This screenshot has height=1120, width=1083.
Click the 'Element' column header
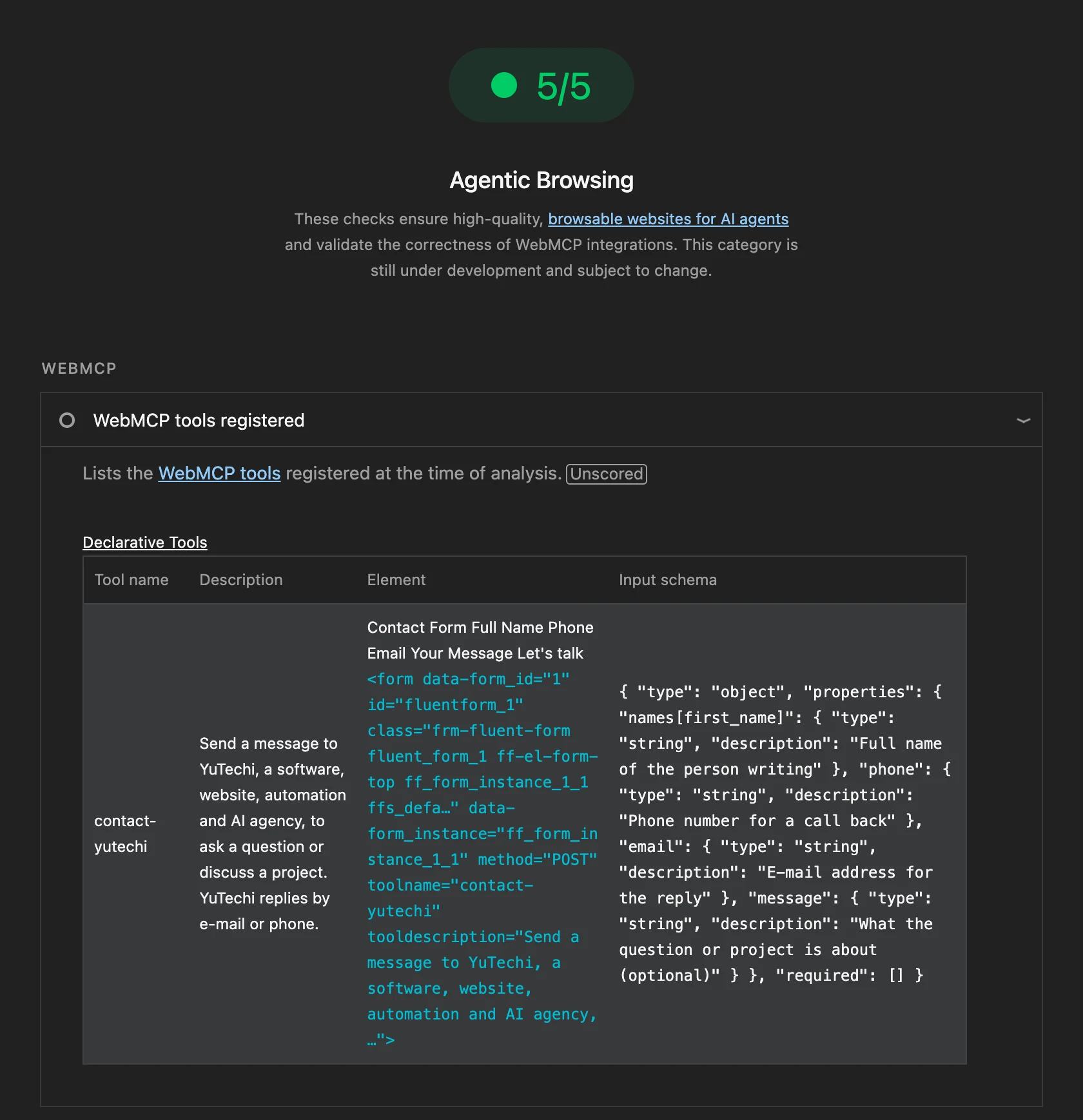396,579
